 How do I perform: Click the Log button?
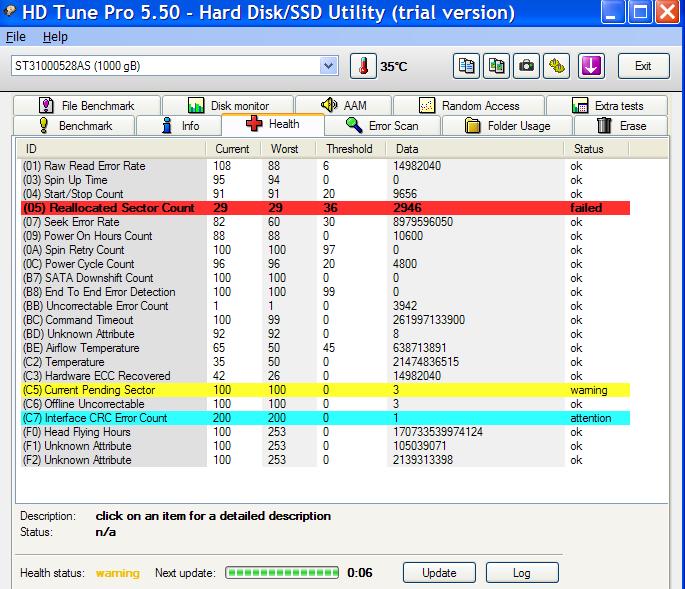pos(522,572)
